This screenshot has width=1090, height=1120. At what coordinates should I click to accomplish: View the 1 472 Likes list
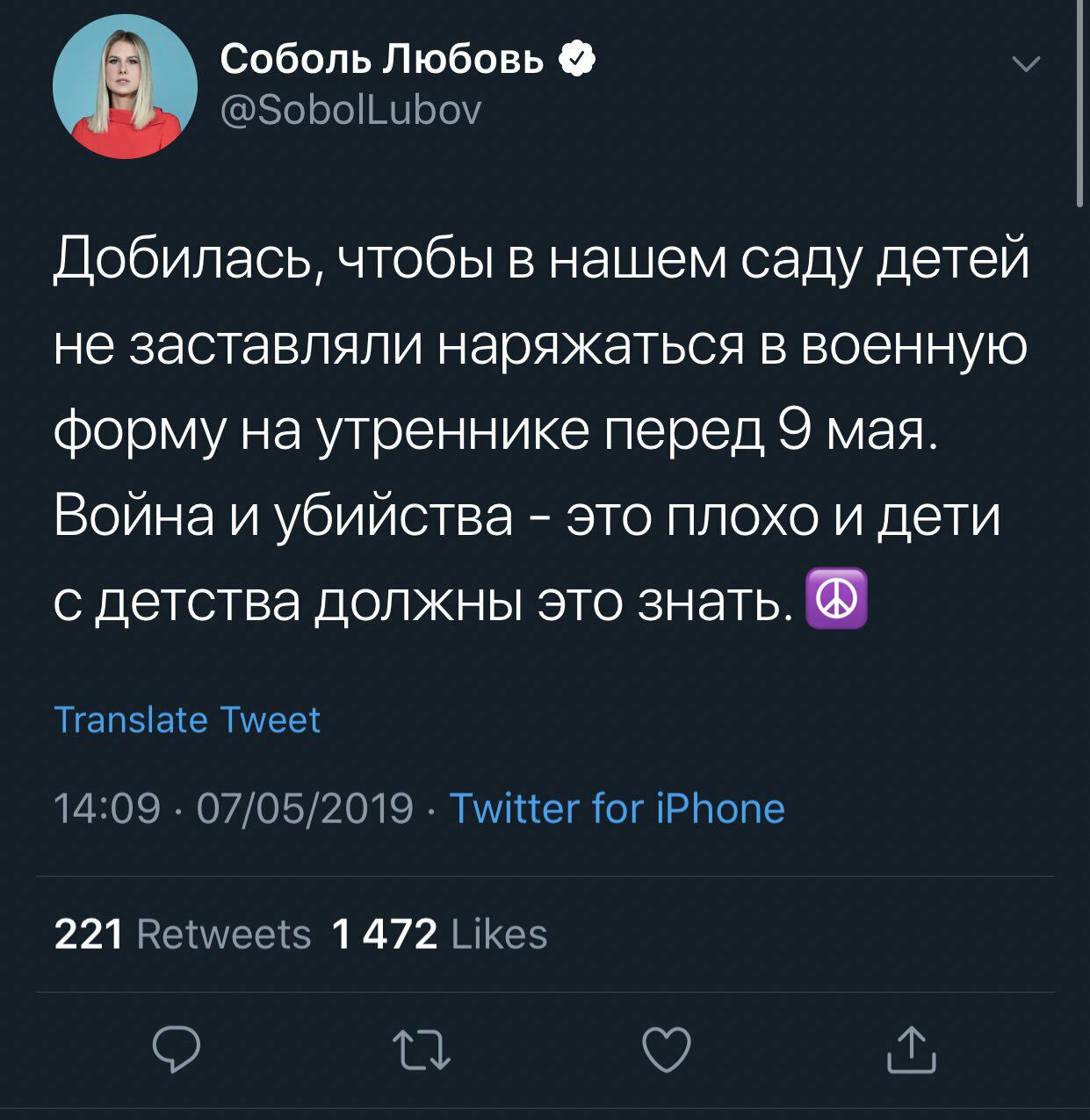[439, 934]
